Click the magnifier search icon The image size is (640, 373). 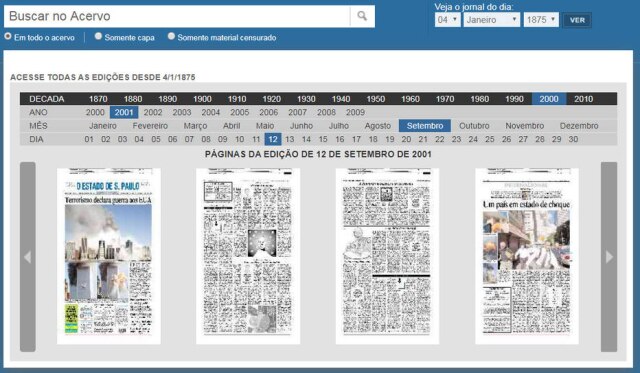[362, 16]
